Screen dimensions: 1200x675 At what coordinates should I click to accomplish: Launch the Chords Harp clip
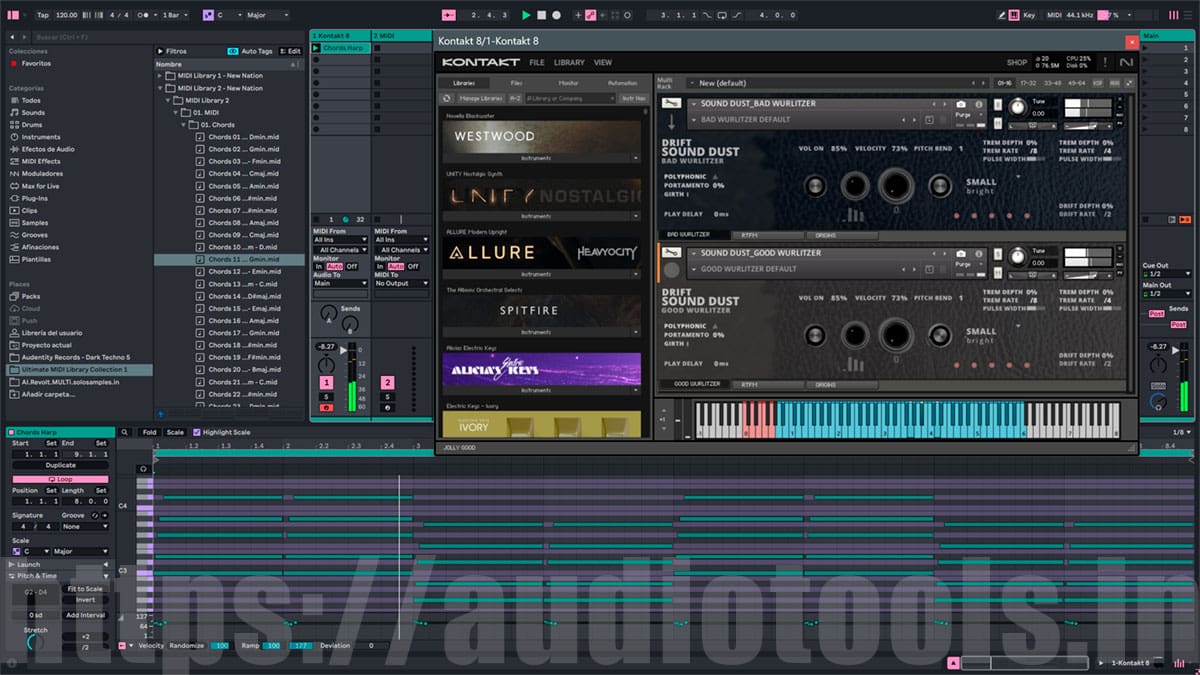click(316, 48)
